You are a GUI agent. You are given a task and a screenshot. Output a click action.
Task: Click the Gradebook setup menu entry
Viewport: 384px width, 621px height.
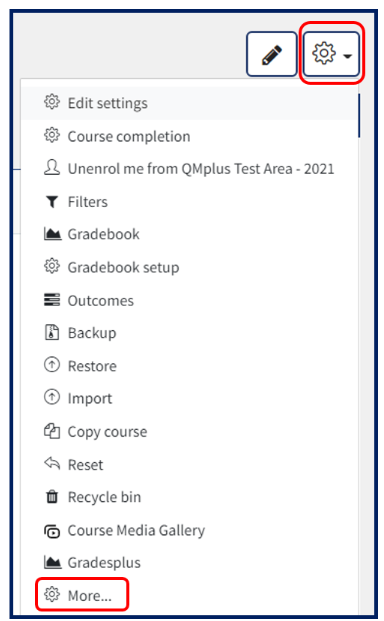coord(123,267)
